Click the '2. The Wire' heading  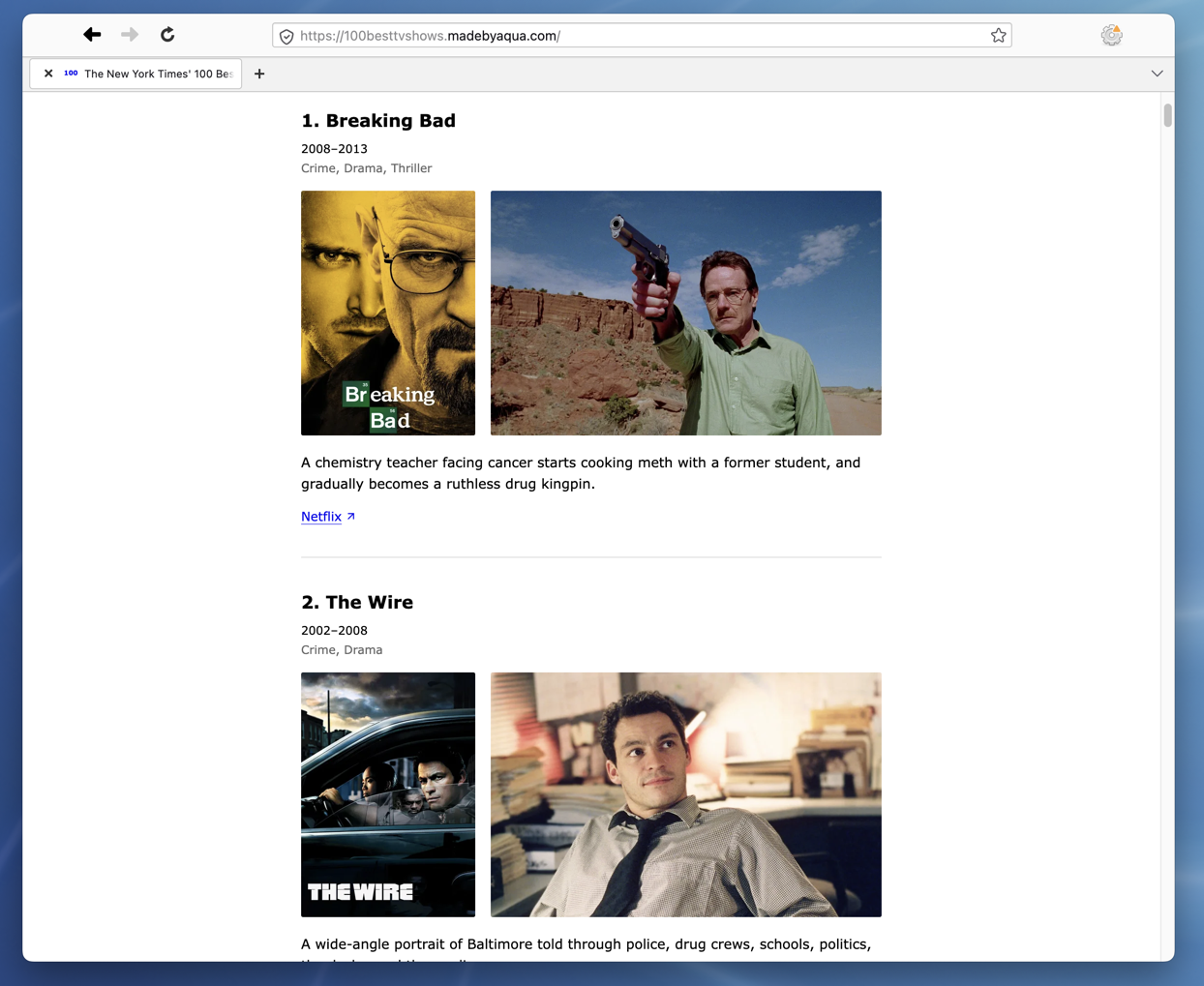pos(357,603)
